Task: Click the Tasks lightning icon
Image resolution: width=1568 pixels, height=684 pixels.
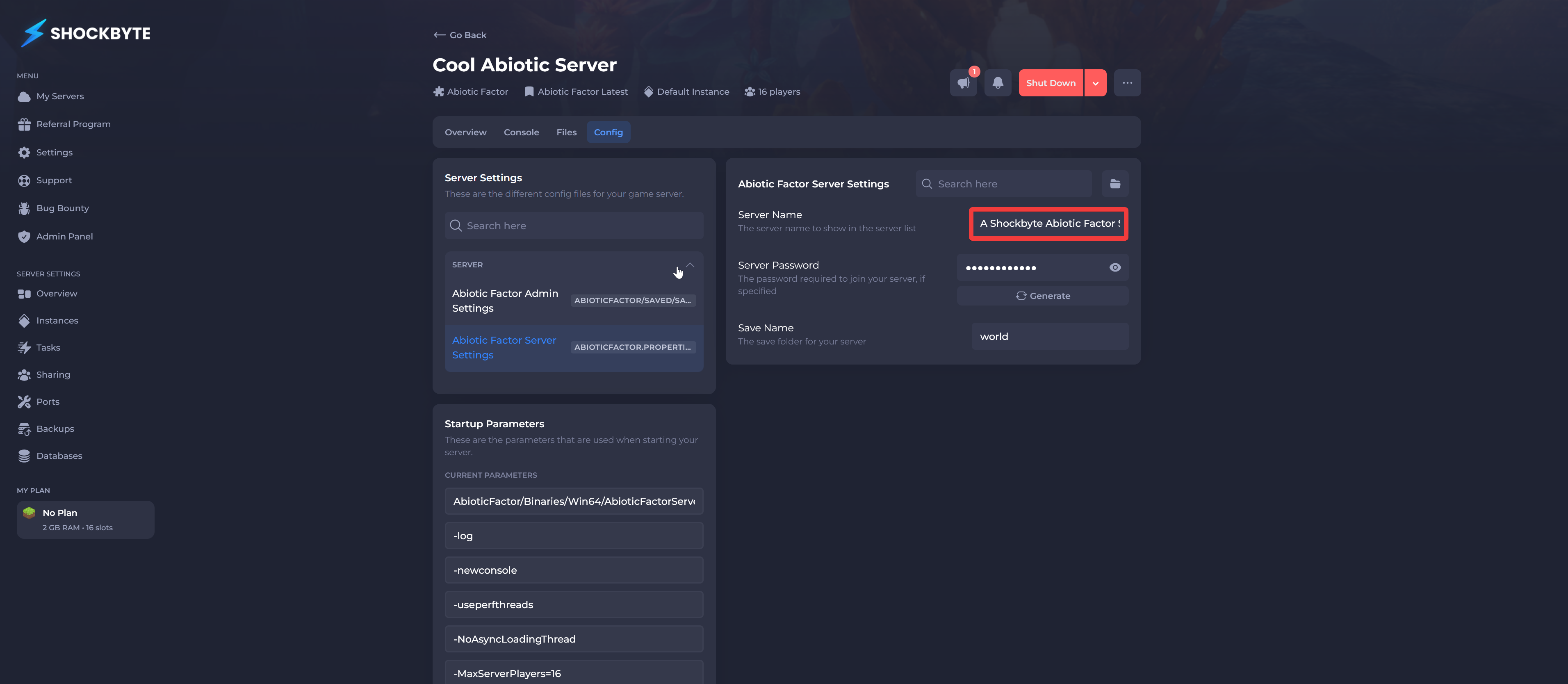Action: pyautogui.click(x=24, y=347)
